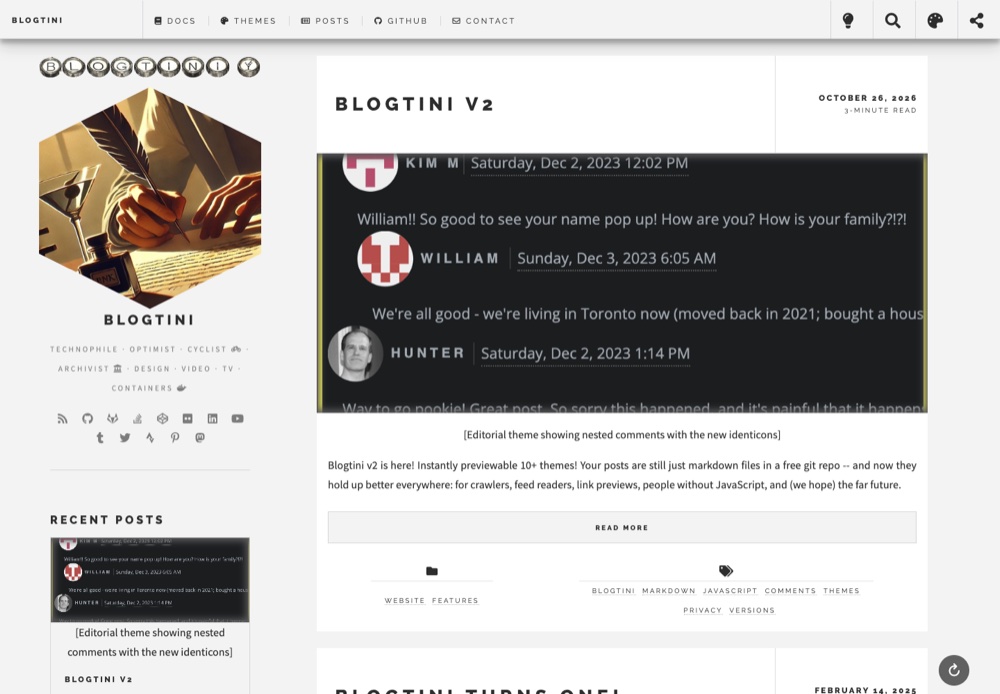Open the Features category link
This screenshot has height=694, width=1000.
click(455, 601)
